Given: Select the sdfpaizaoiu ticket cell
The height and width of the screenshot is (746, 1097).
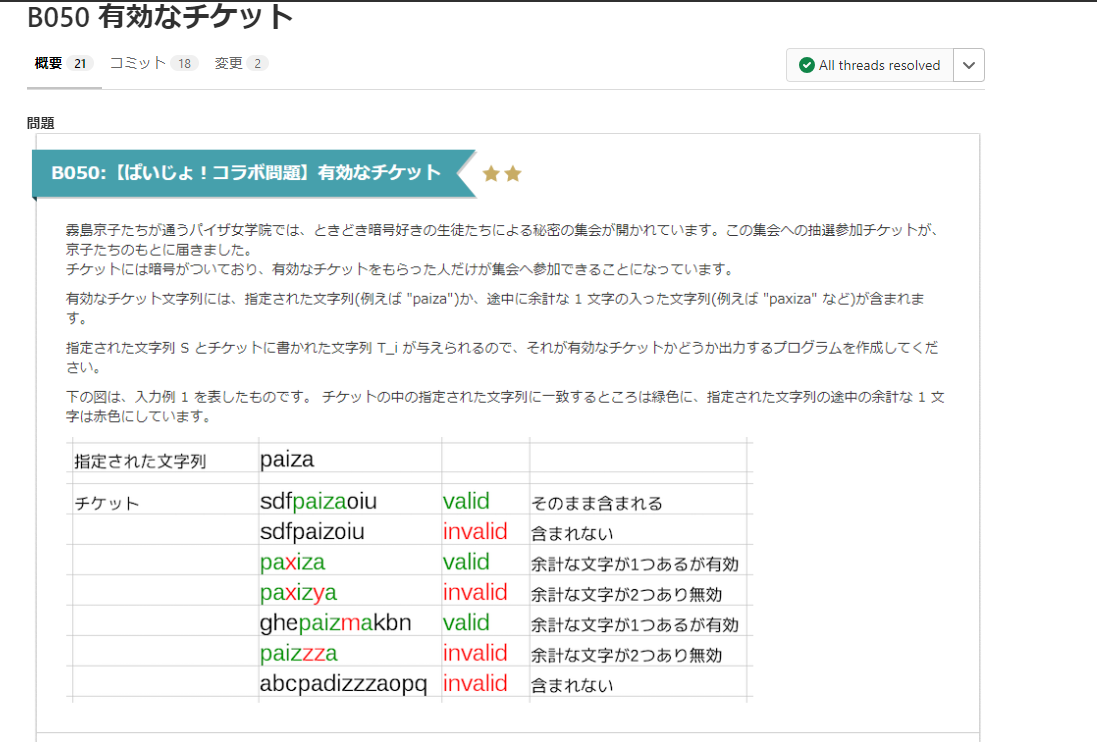Looking at the screenshot, I should [x=318, y=502].
